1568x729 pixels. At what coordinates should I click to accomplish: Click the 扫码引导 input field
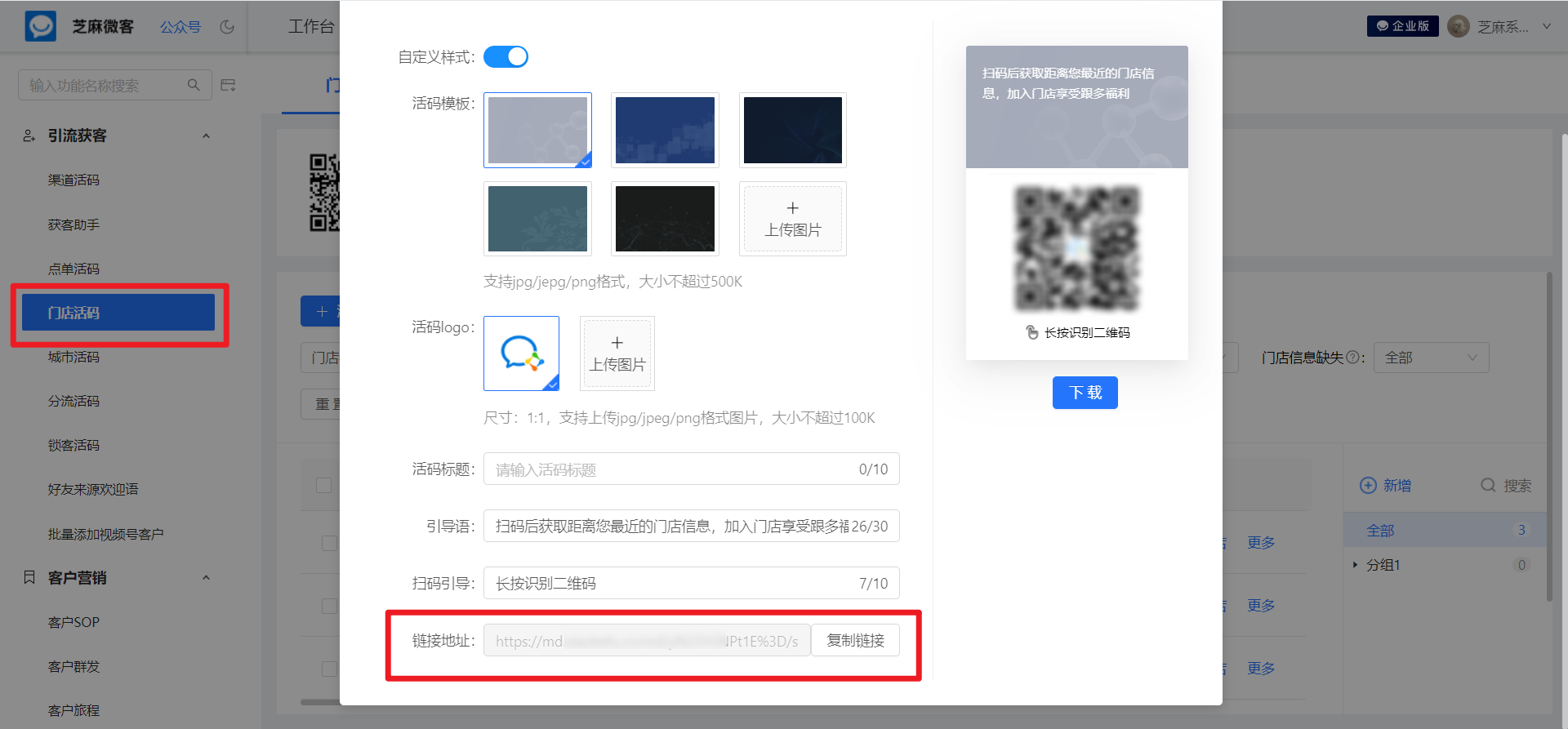tap(691, 583)
